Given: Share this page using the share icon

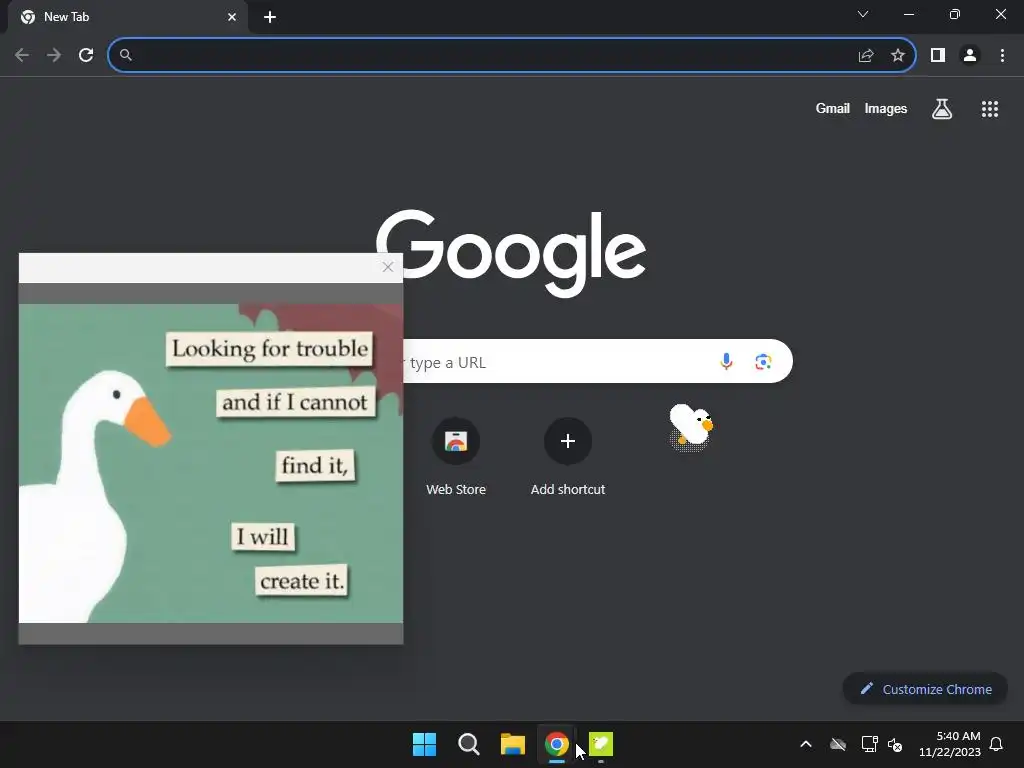Looking at the screenshot, I should [x=866, y=56].
